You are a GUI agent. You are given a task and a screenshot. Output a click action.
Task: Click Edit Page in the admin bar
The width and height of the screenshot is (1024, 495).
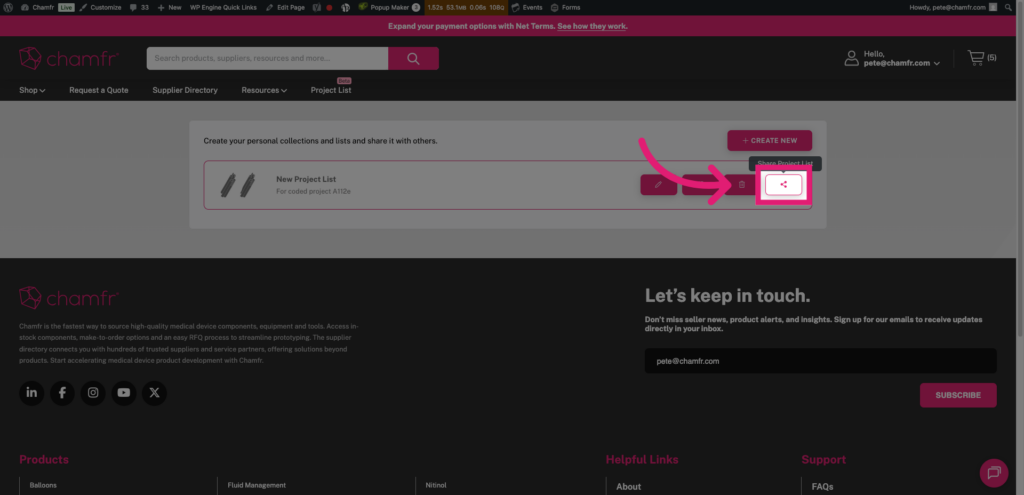(285, 7)
